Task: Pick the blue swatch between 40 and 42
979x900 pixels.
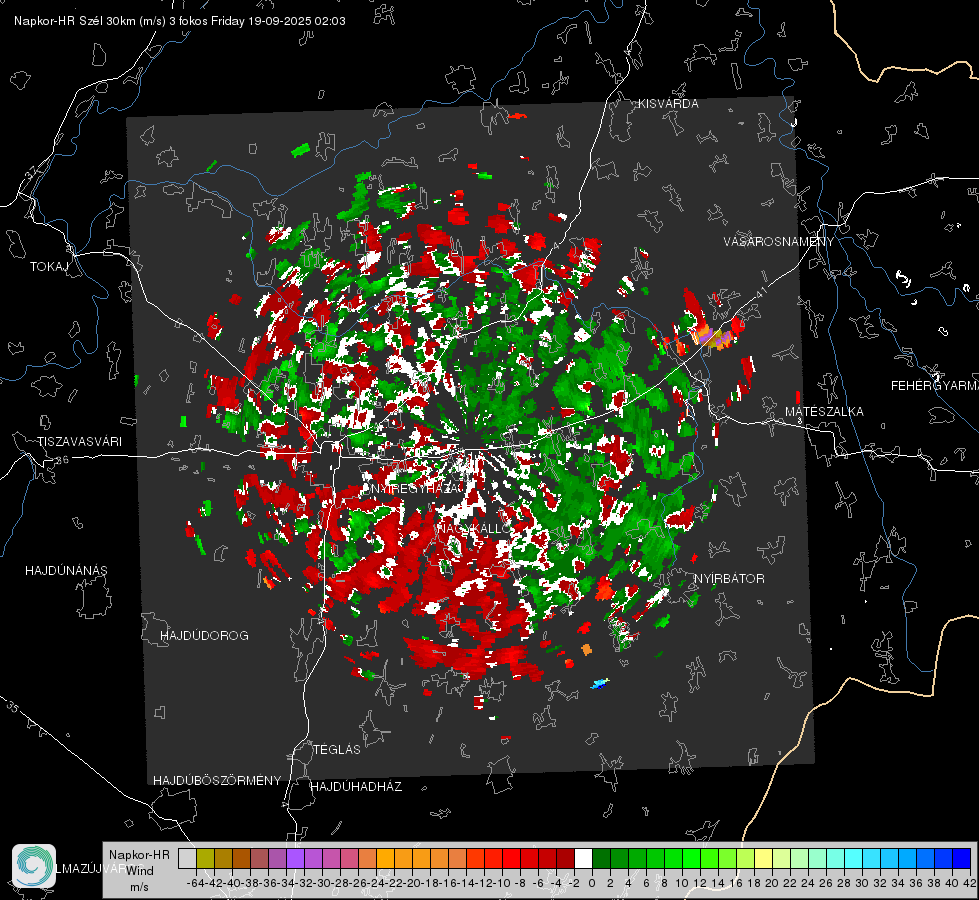Action: tap(962, 858)
